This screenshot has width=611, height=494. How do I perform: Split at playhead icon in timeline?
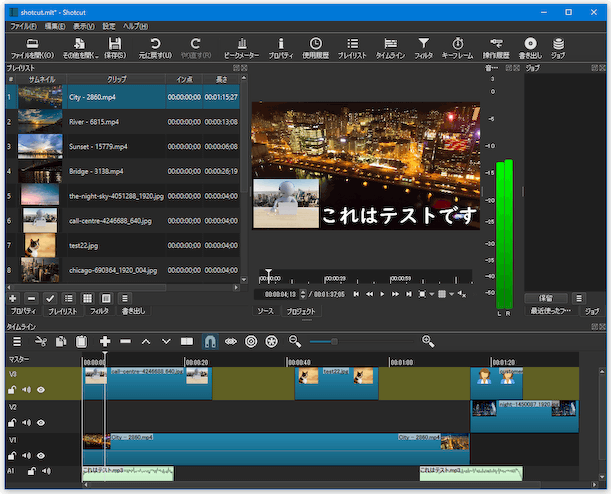coord(187,342)
